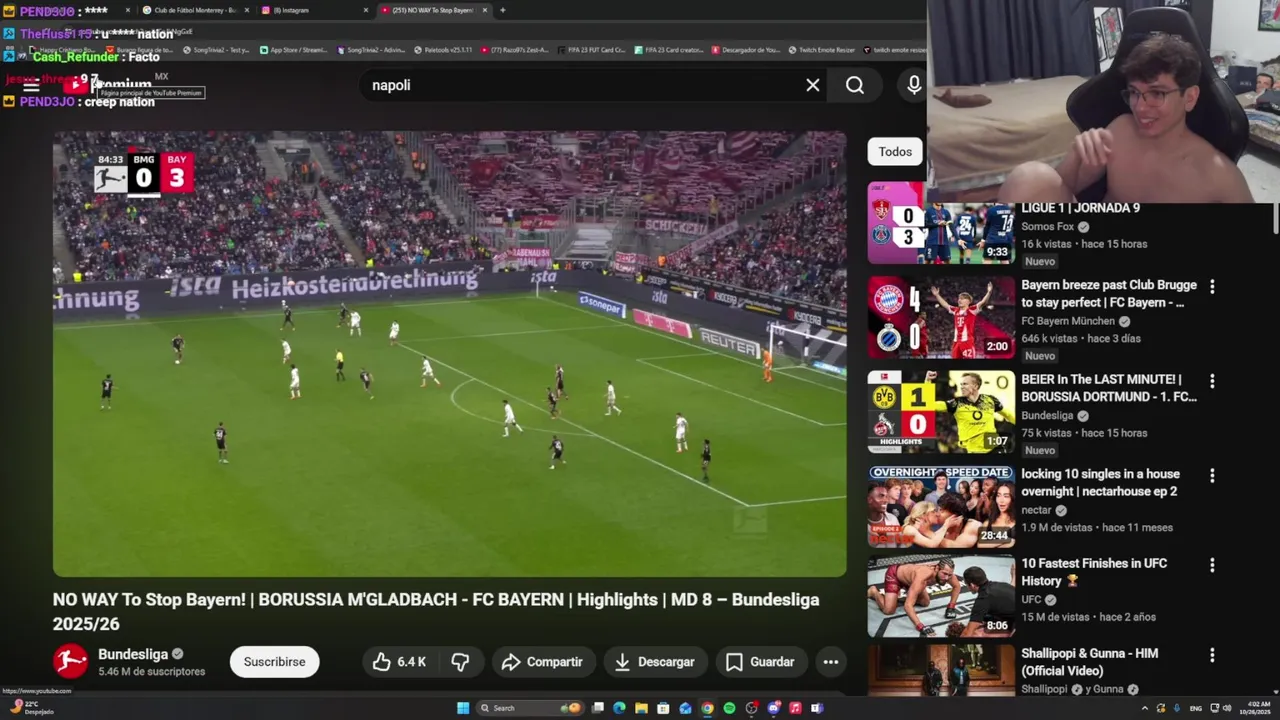Open Discord from the taskbar
This screenshot has height=720, width=1280.
tap(773, 708)
